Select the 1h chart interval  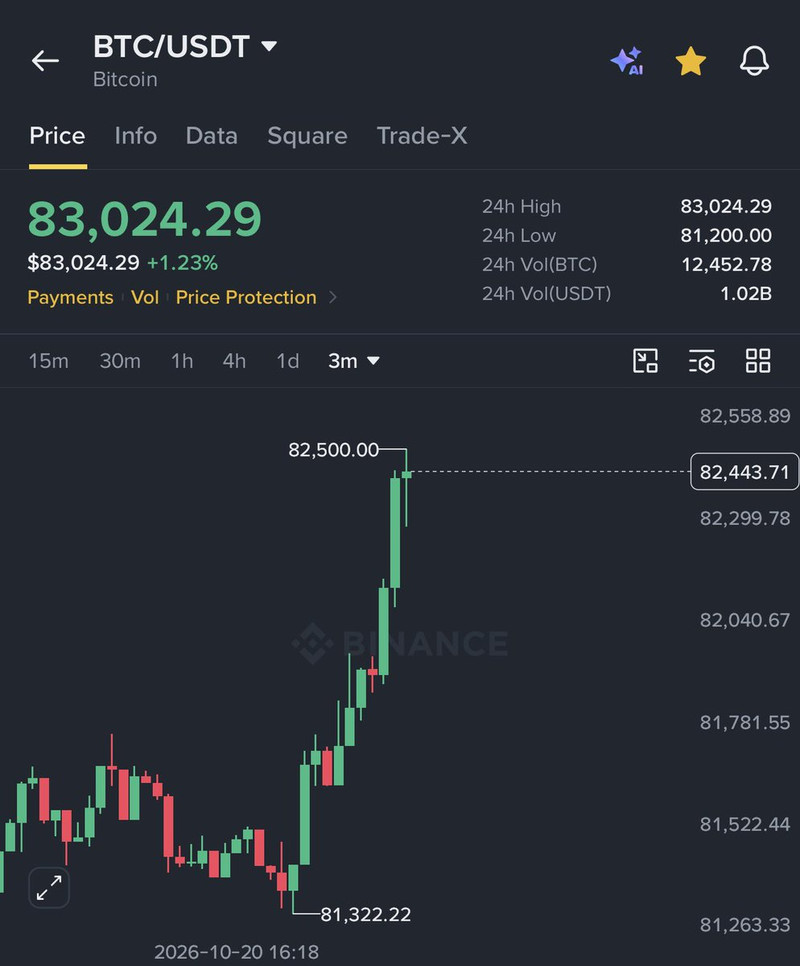[x=182, y=360]
